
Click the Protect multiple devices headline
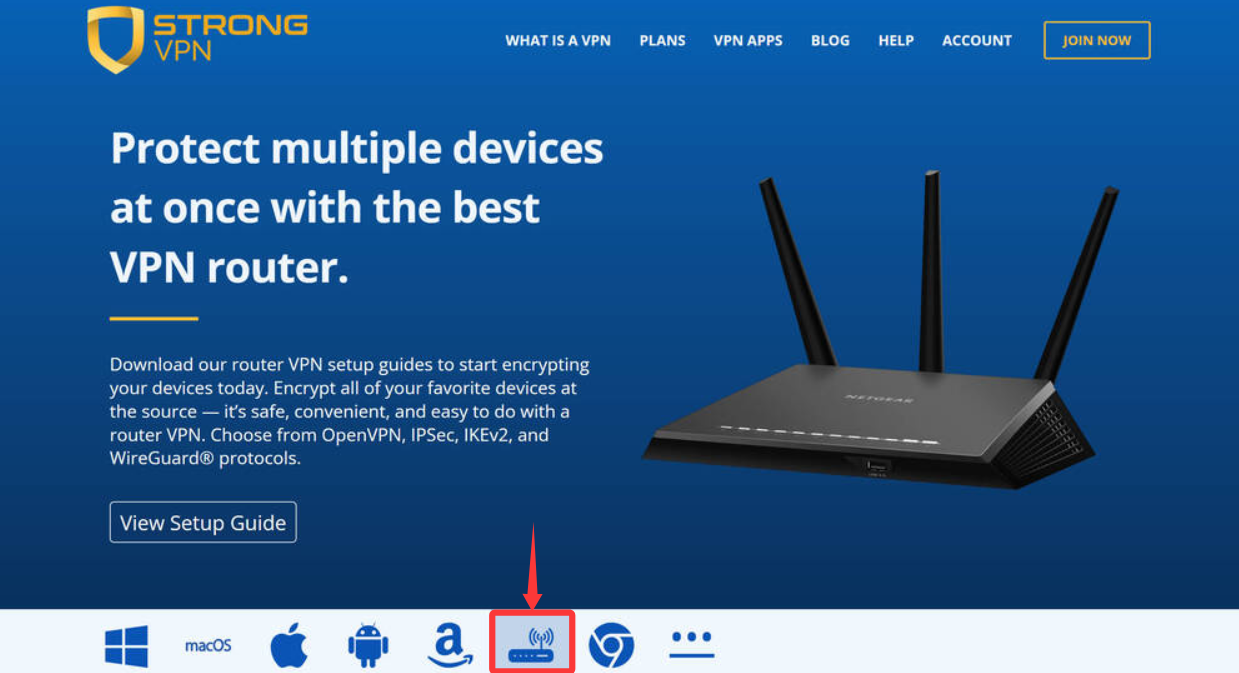coord(357,208)
